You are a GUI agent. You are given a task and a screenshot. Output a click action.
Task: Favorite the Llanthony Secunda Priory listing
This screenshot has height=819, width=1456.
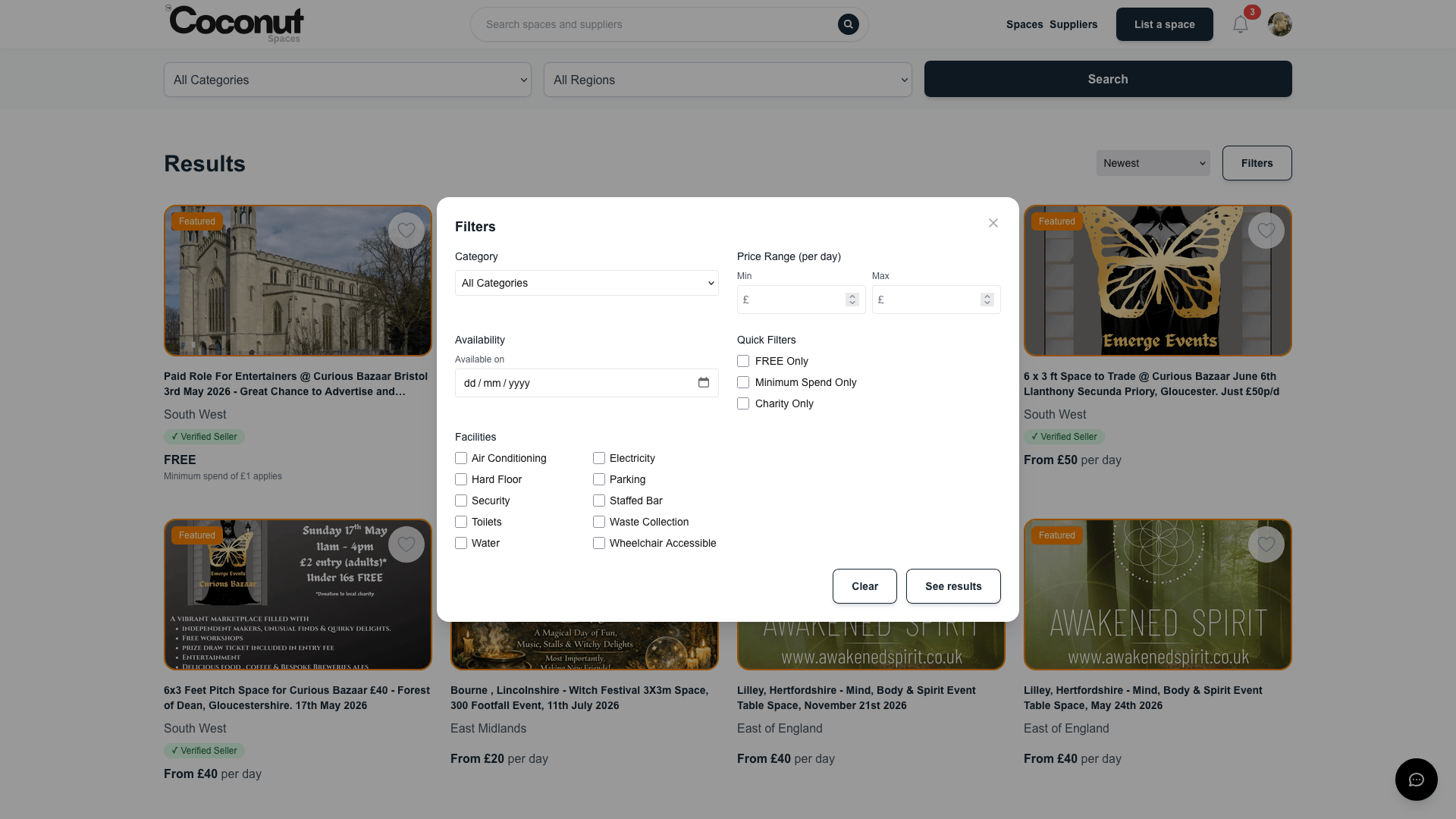(x=1266, y=231)
